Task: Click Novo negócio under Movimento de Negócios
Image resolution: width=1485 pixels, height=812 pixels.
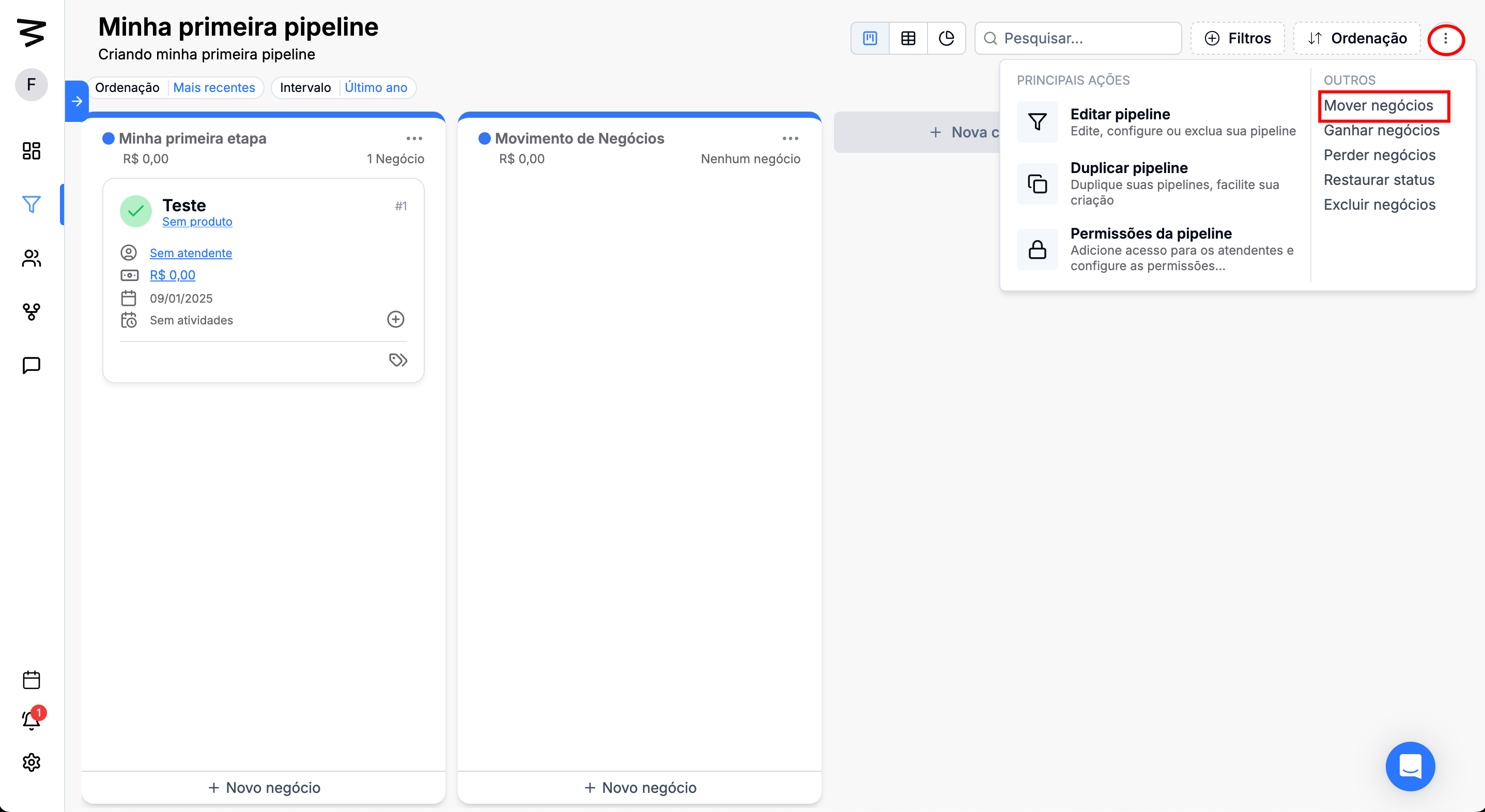Action: pos(640,787)
